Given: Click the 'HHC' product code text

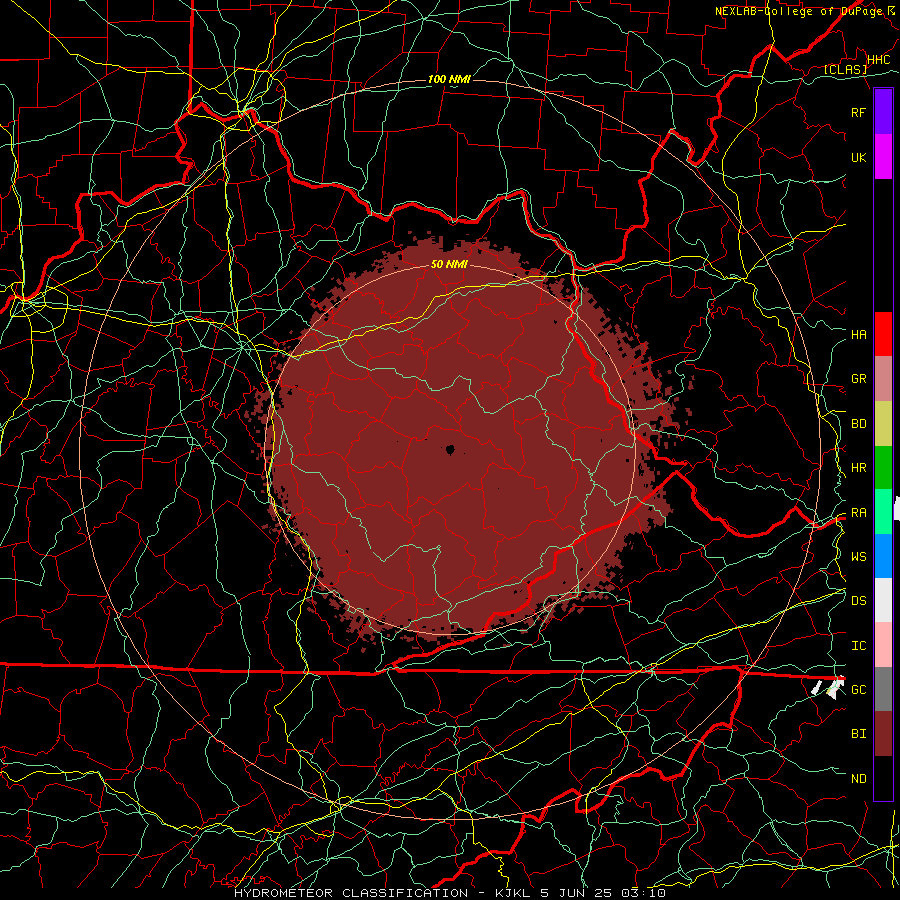Looking at the screenshot, I should 879,60.
